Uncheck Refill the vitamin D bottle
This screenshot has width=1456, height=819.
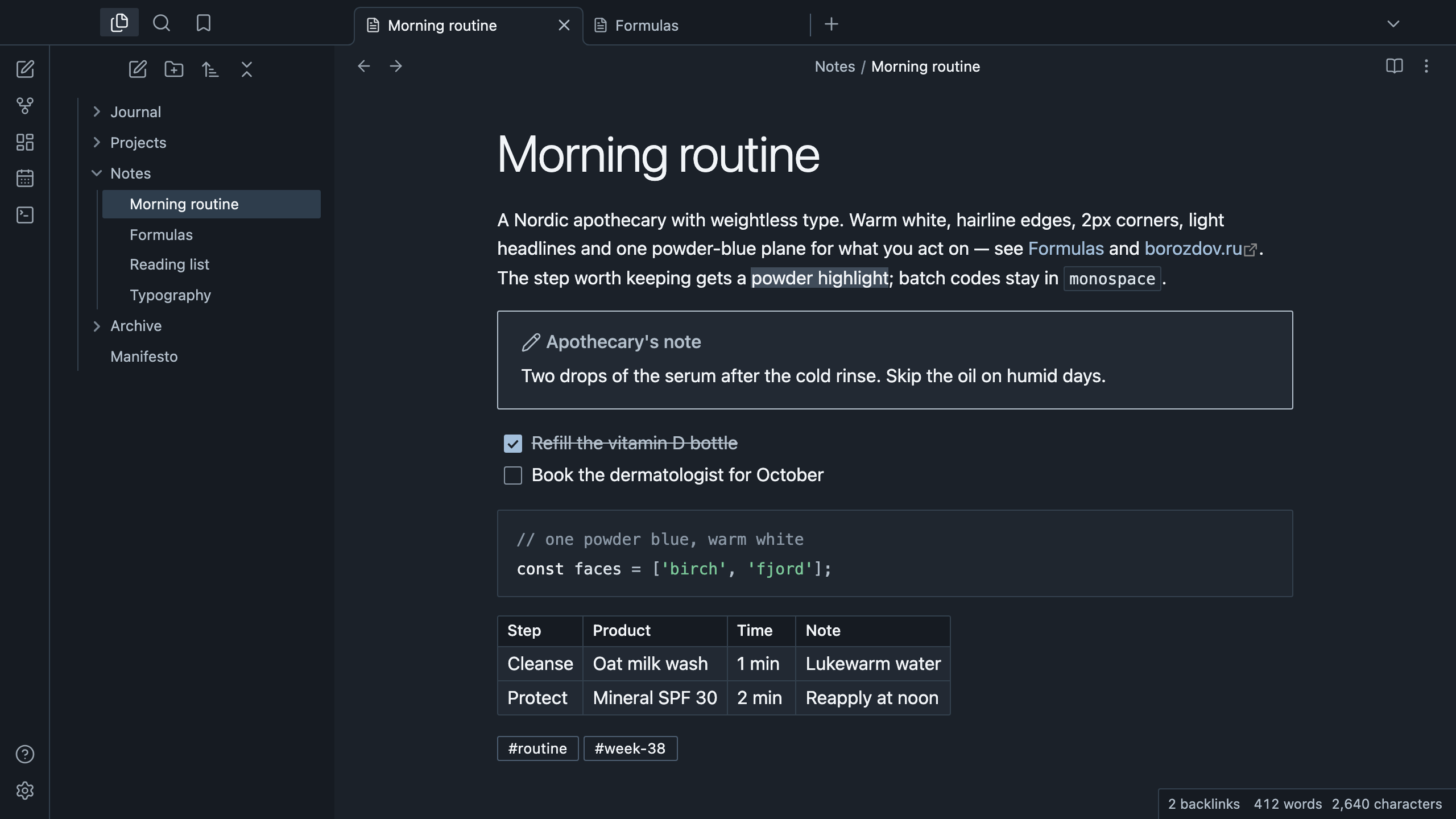pyautogui.click(x=513, y=444)
